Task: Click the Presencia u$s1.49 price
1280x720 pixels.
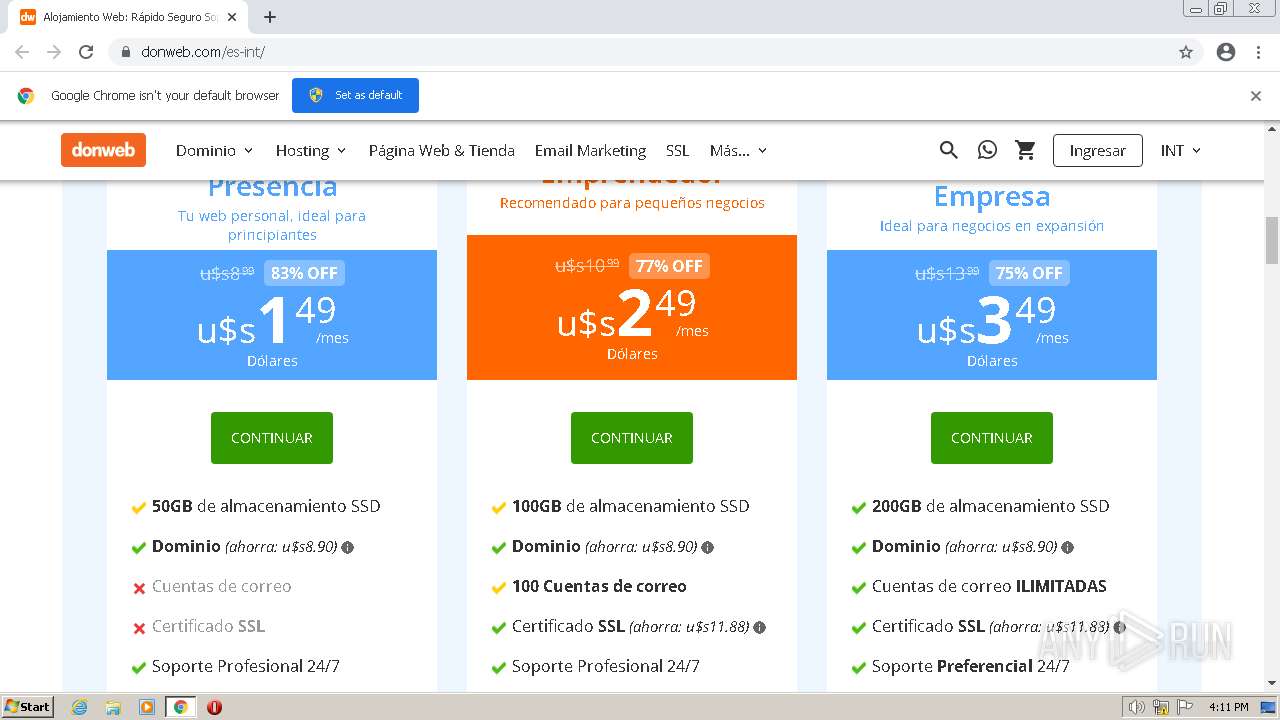Action: 272,320
